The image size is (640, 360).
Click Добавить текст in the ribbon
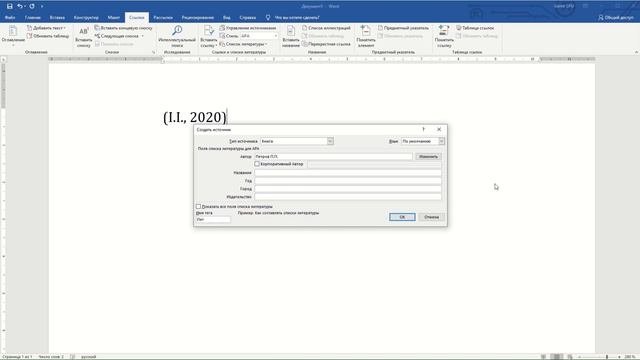click(46, 28)
